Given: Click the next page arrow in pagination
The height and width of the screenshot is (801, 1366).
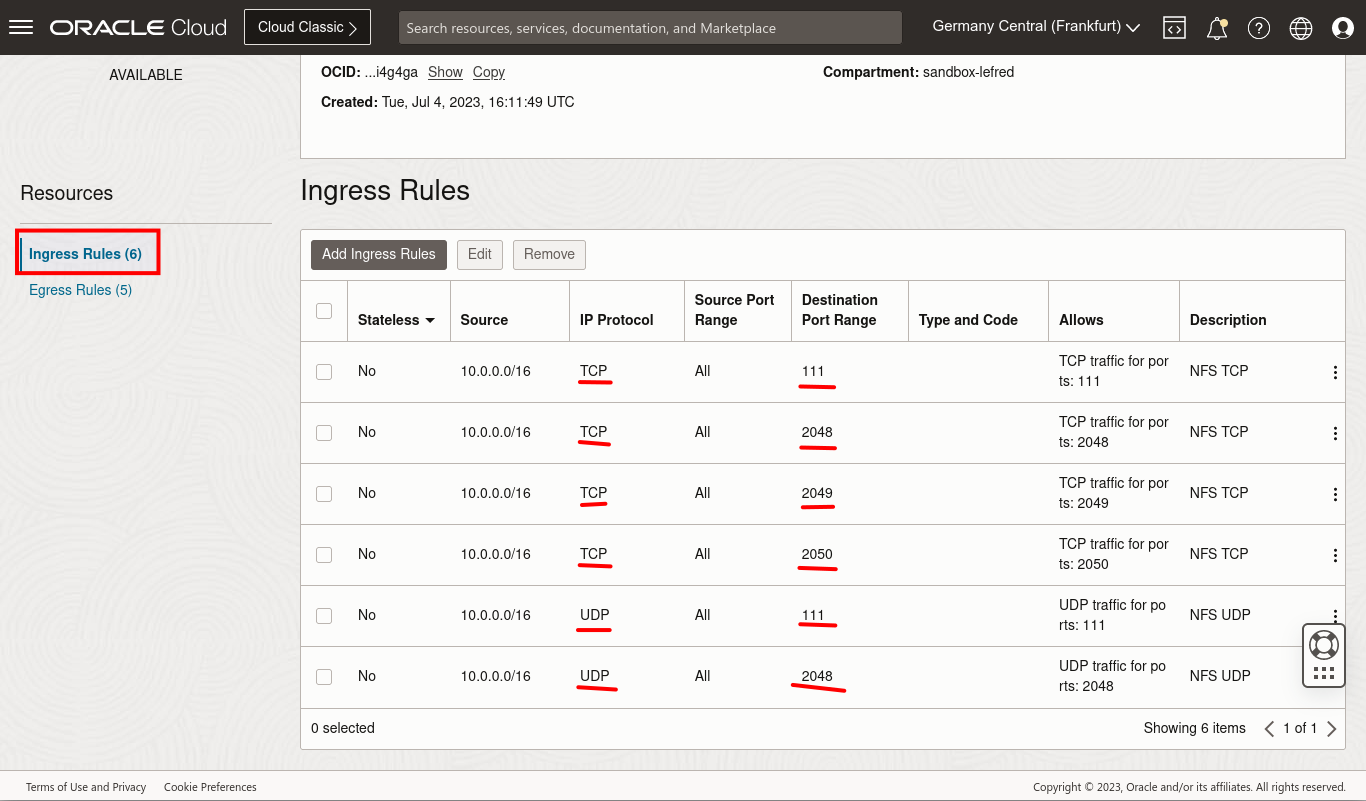Looking at the screenshot, I should 1332,728.
